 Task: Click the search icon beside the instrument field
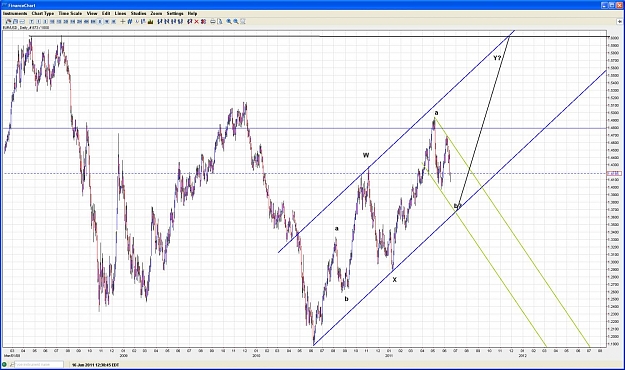coord(12,364)
